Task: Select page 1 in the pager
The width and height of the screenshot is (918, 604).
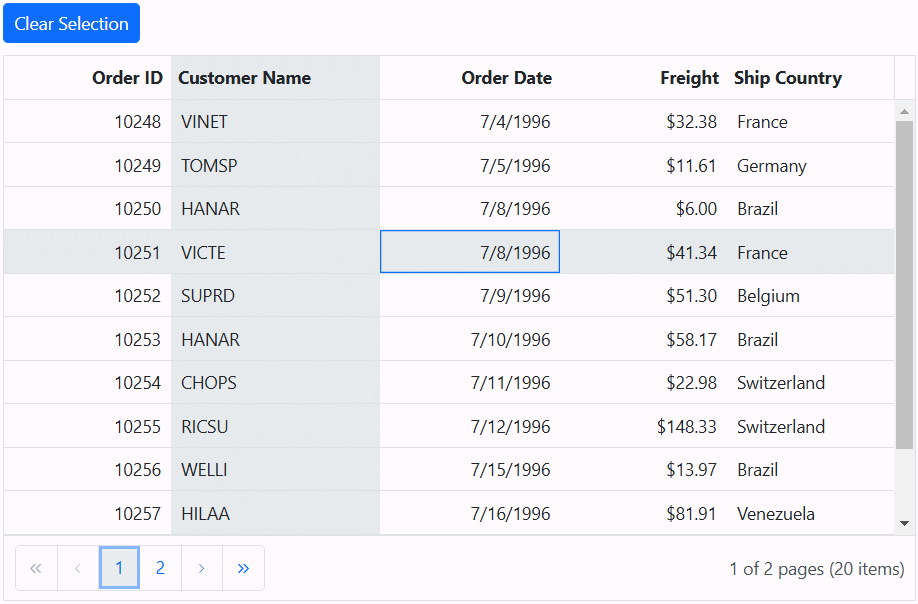Action: tap(119, 568)
